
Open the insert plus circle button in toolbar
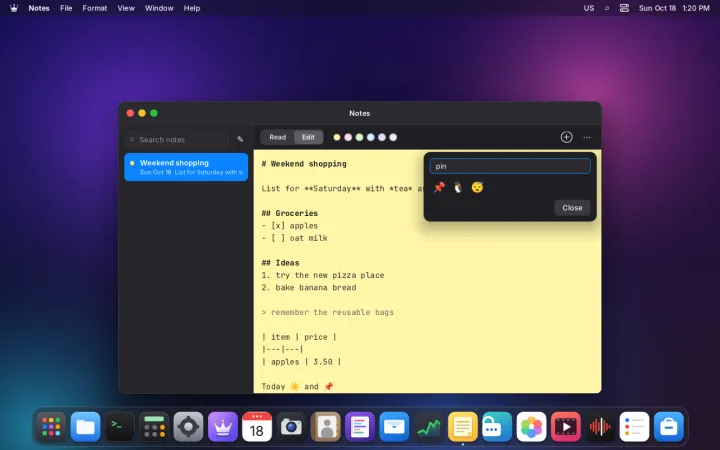pos(566,137)
